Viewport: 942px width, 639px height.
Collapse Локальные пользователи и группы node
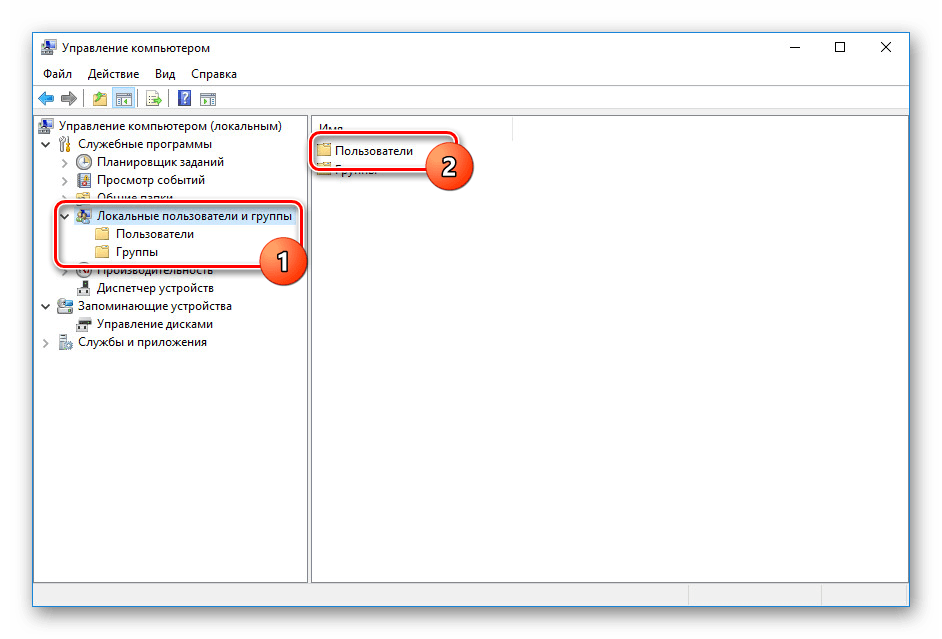coord(65,216)
